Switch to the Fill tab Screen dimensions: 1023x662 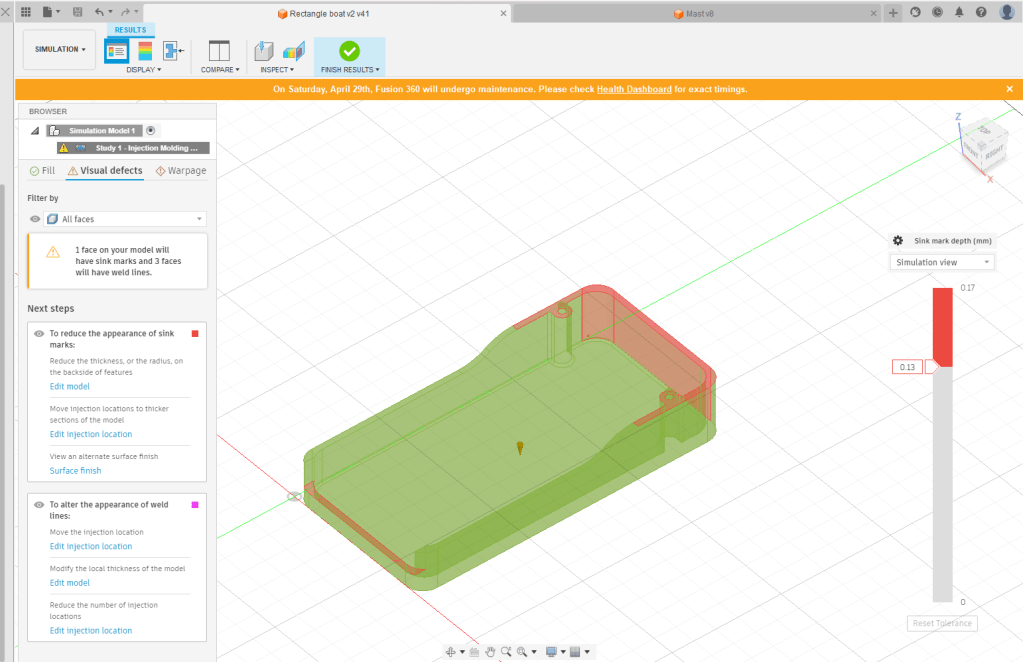pos(42,171)
